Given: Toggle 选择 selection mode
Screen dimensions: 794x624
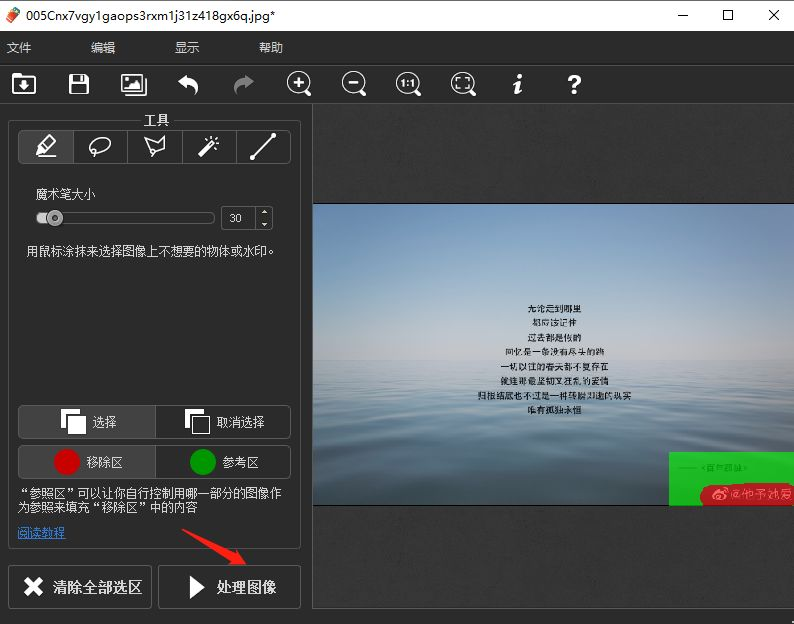Looking at the screenshot, I should 87,422.
